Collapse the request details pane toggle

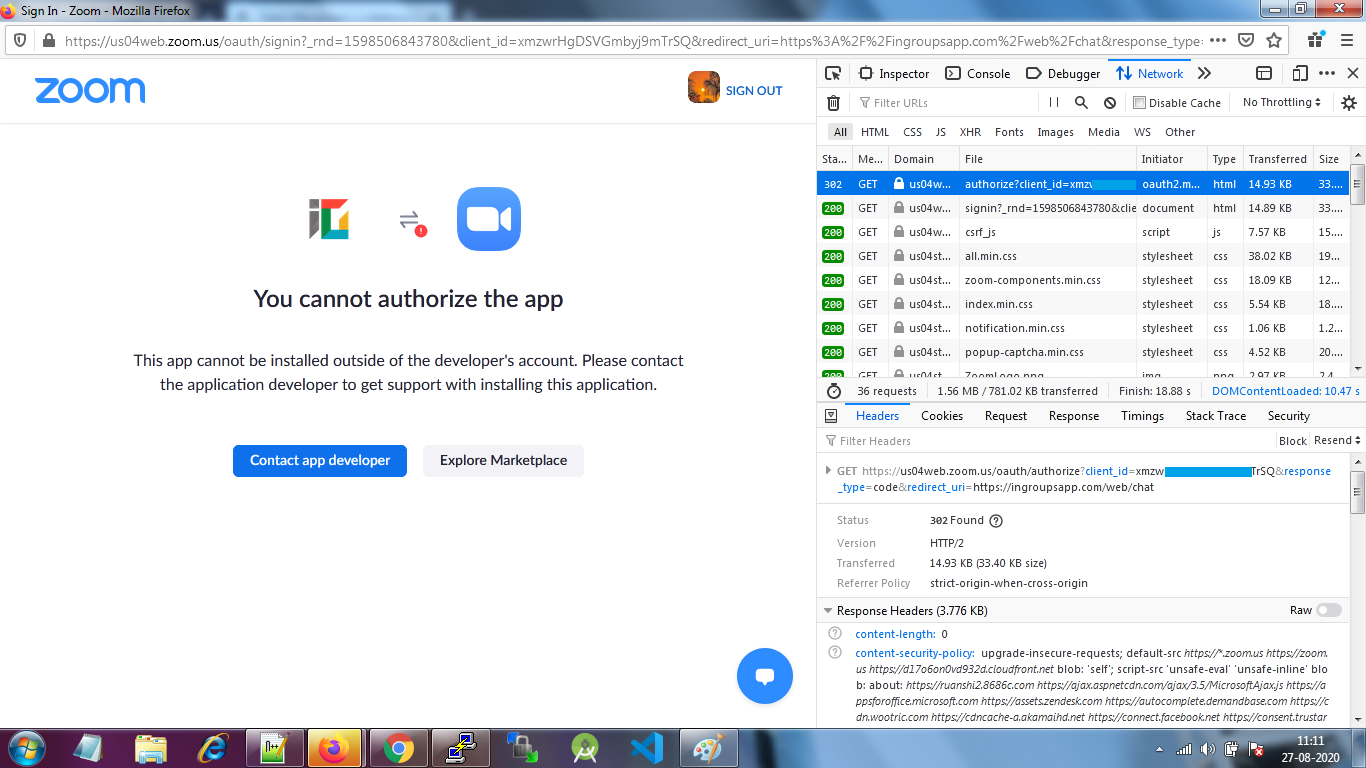tap(831, 416)
